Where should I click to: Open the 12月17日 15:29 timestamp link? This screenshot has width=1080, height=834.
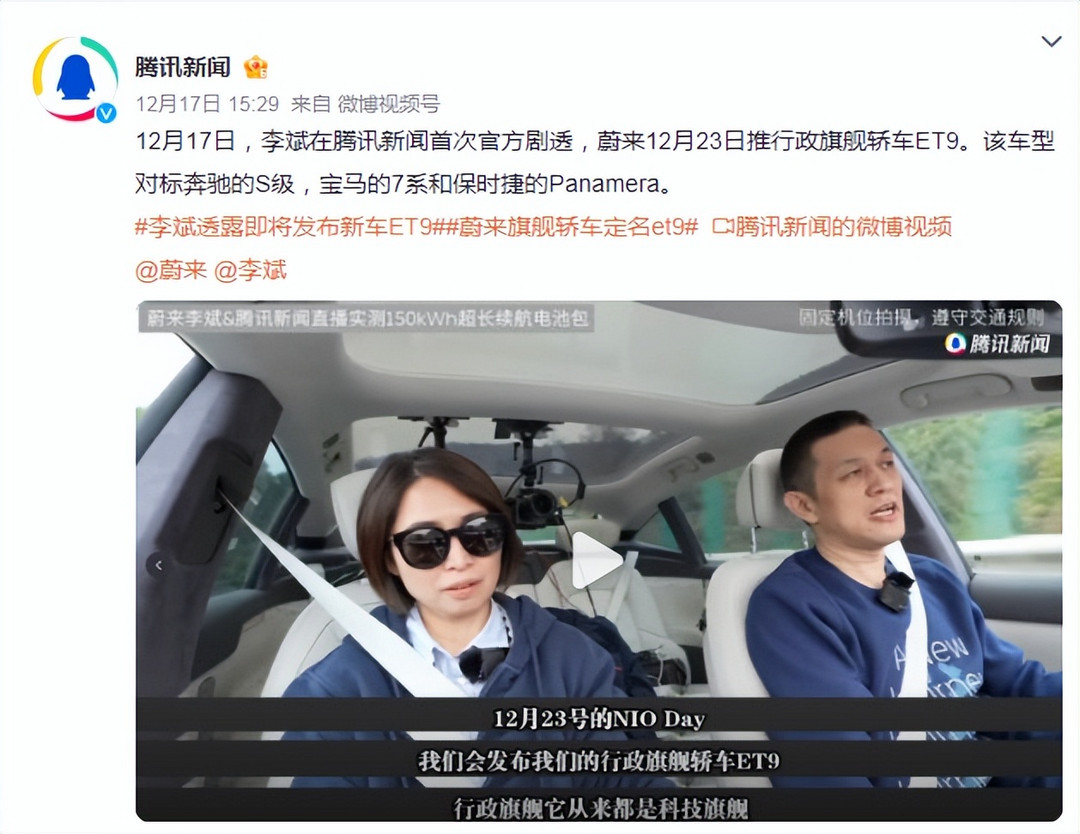207,104
